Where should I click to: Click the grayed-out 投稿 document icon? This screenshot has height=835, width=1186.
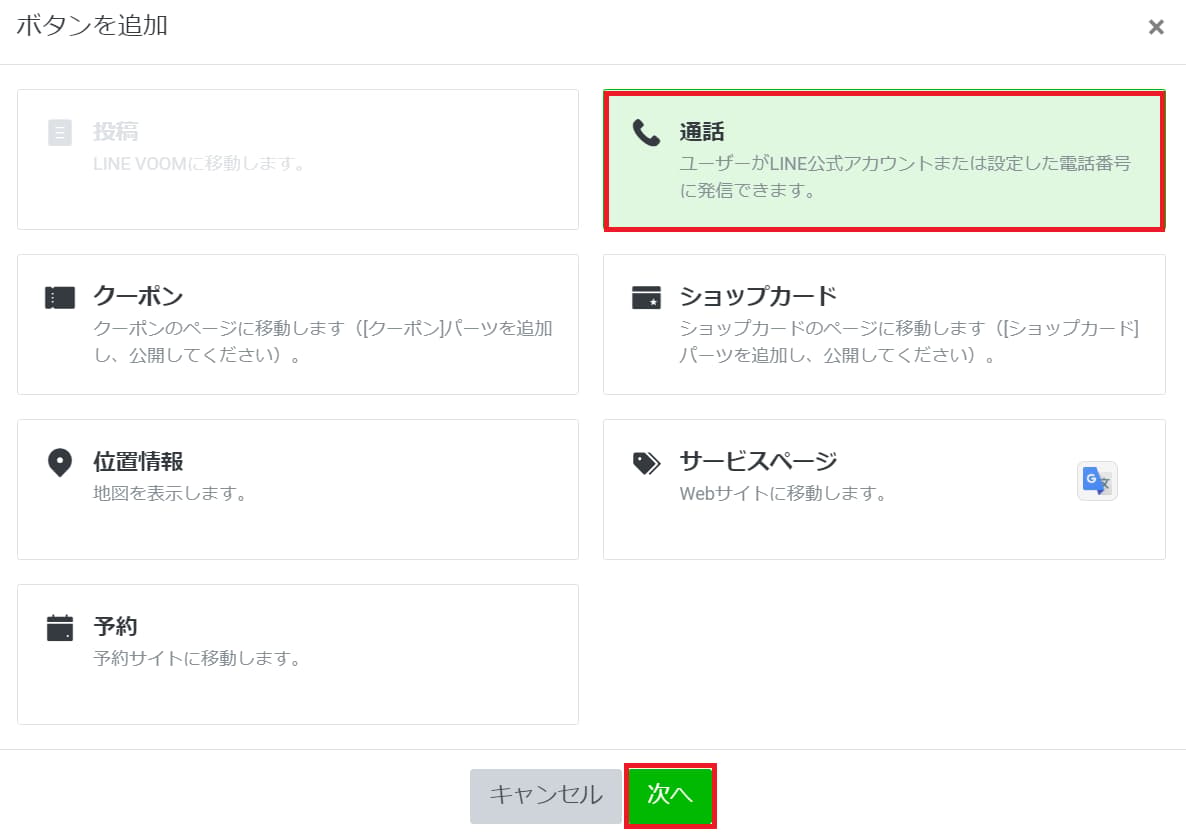[x=60, y=132]
